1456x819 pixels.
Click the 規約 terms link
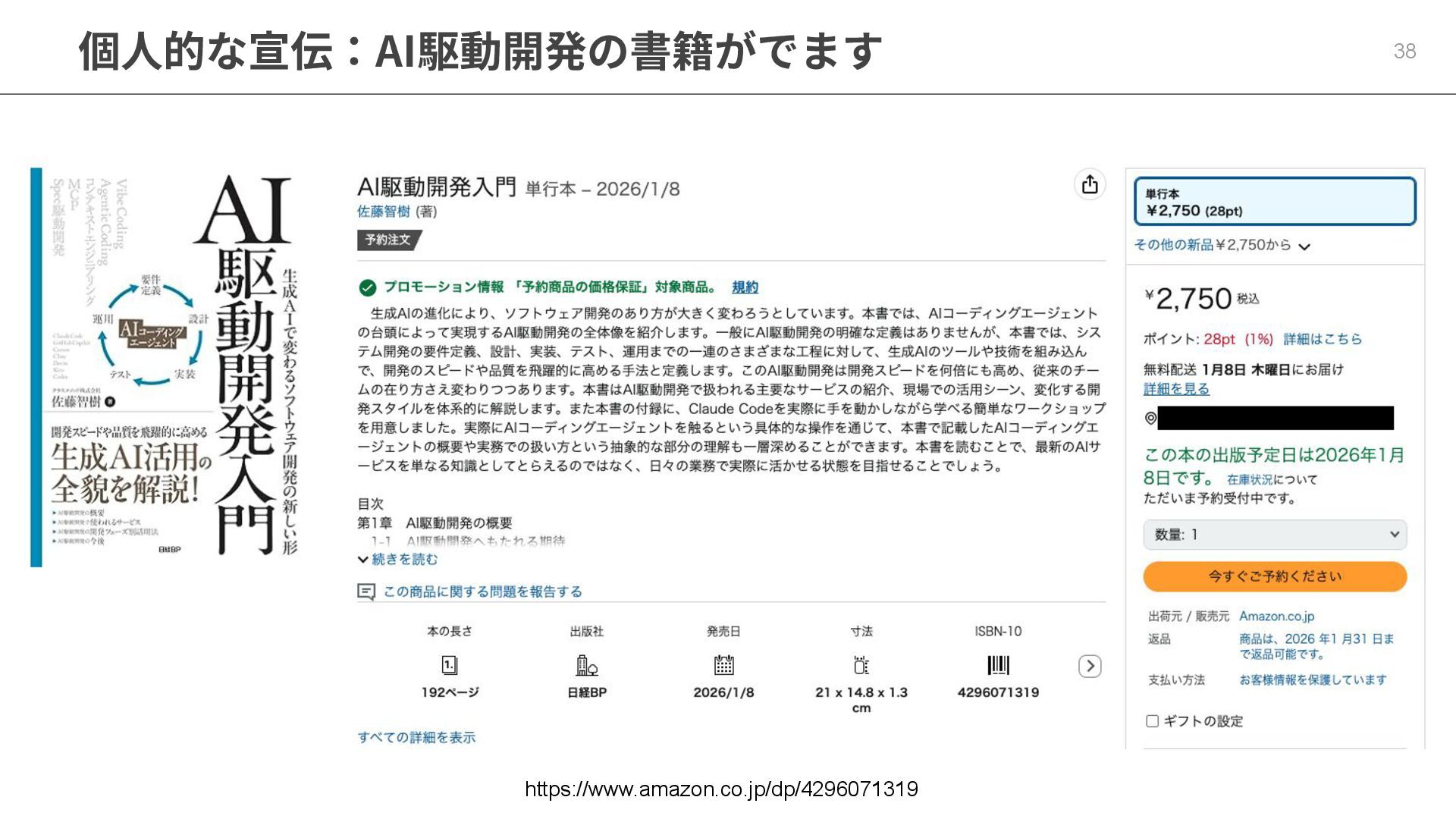[x=745, y=287]
